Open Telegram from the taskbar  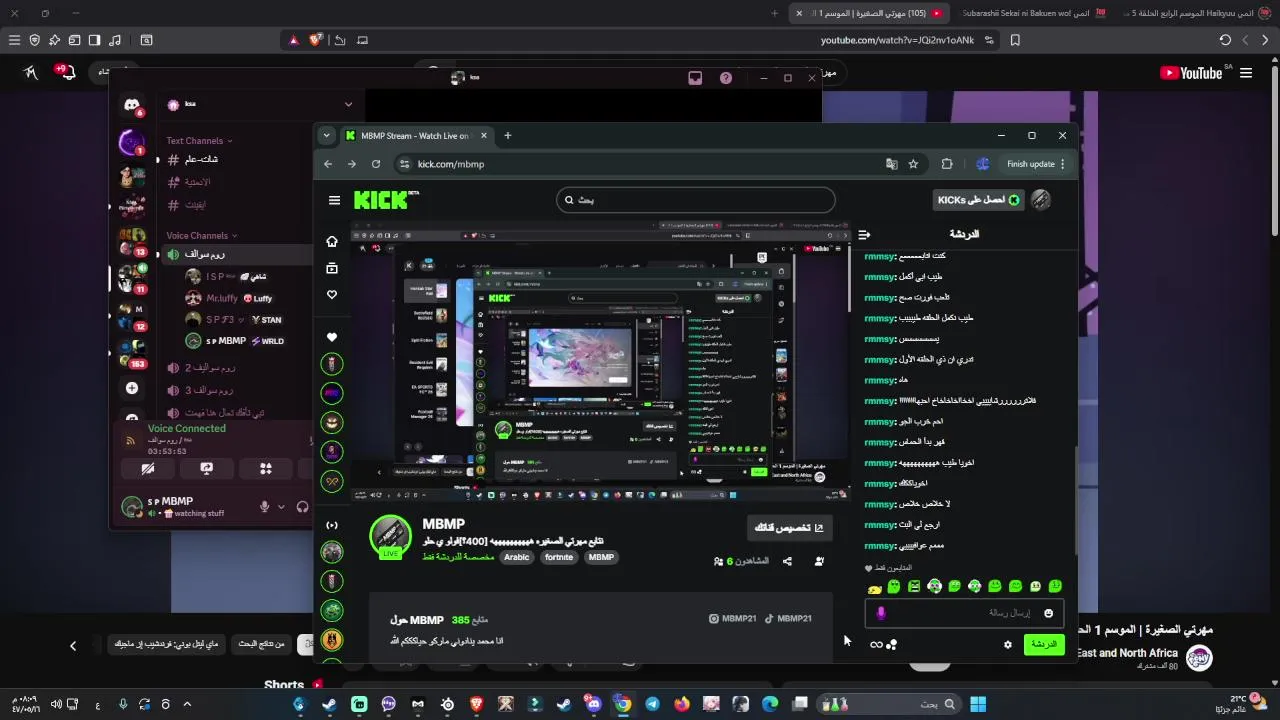coord(652,704)
